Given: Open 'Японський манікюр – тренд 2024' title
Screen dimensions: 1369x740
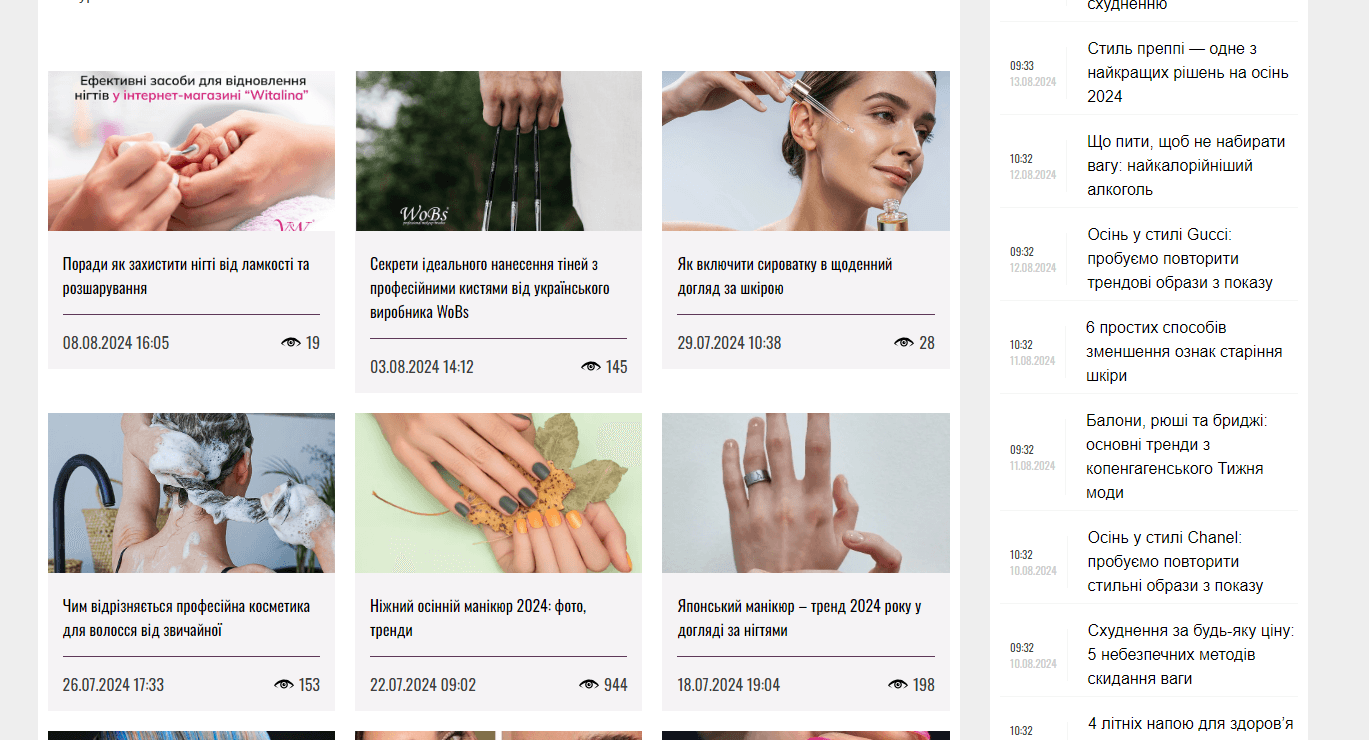Looking at the screenshot, I should 799,618.
